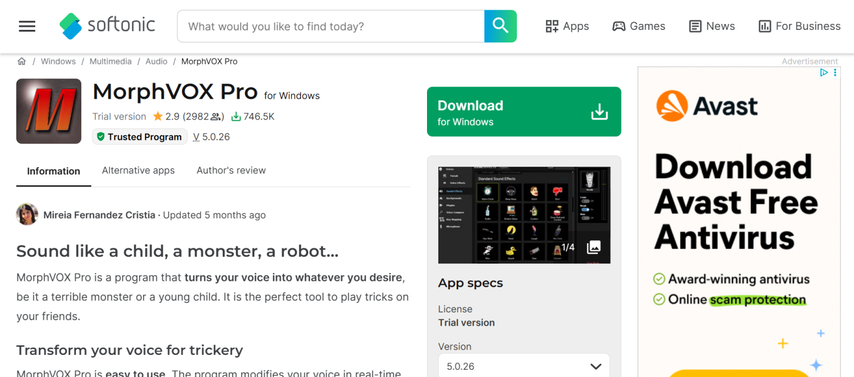Select the Information tab
Viewport: 854px width, 377px height.
point(53,171)
